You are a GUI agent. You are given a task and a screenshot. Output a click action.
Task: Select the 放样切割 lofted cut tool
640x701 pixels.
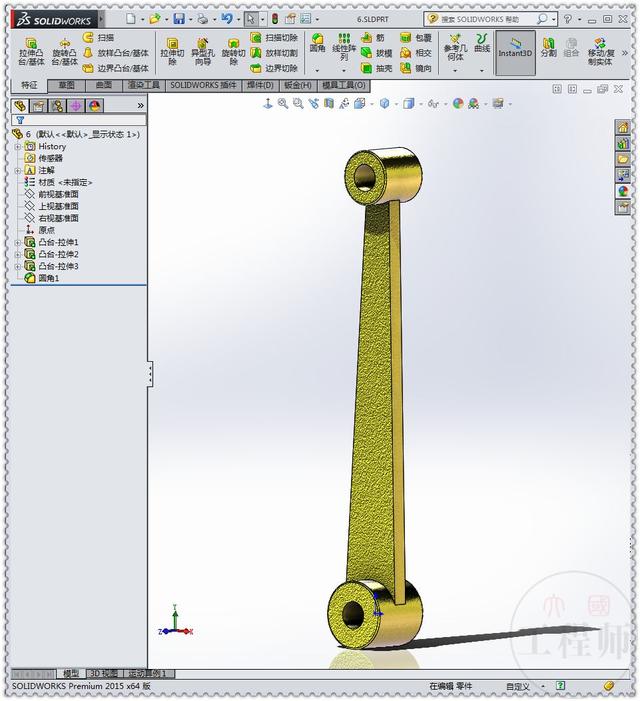point(274,53)
